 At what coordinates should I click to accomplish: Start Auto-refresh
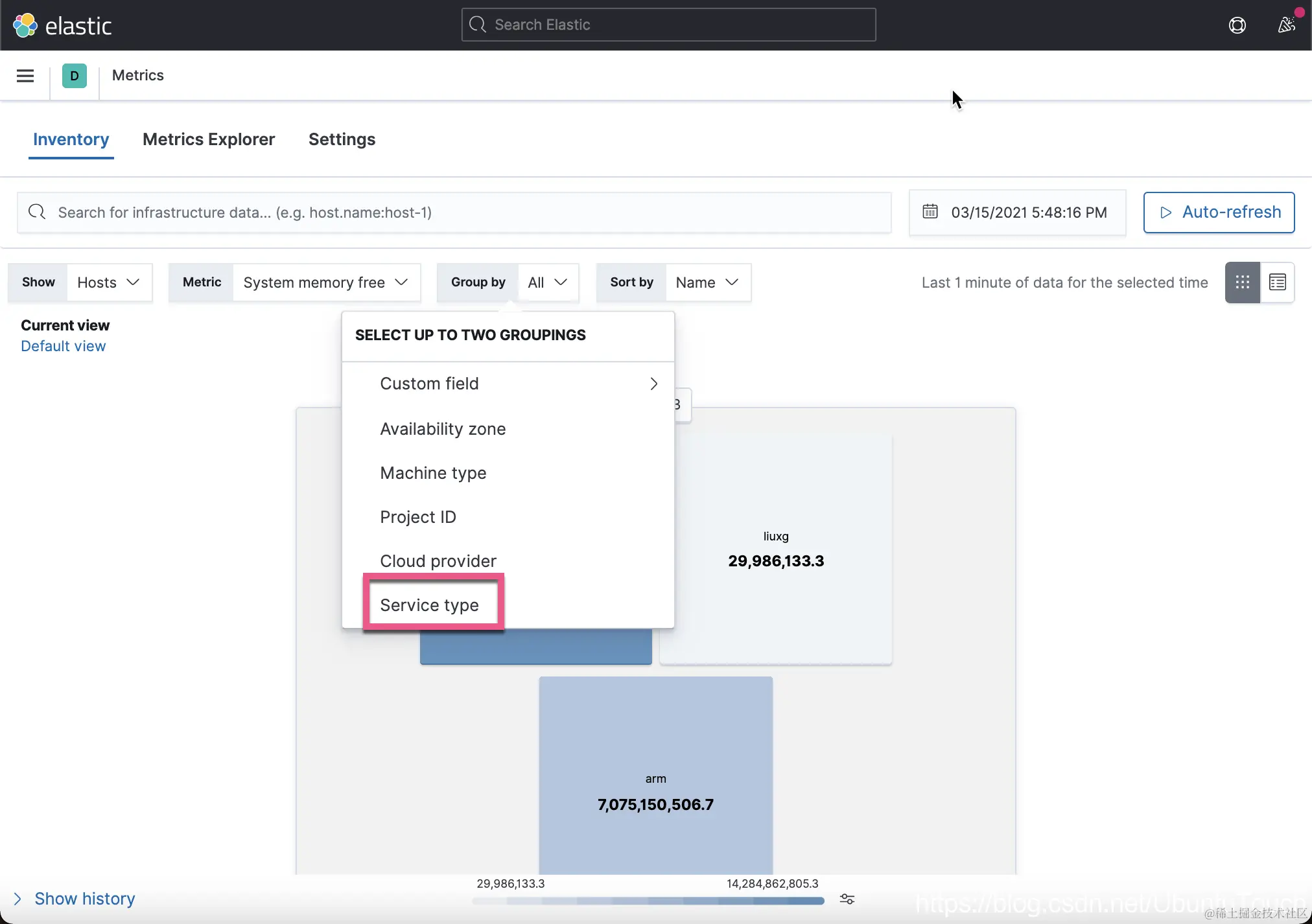click(x=1219, y=212)
